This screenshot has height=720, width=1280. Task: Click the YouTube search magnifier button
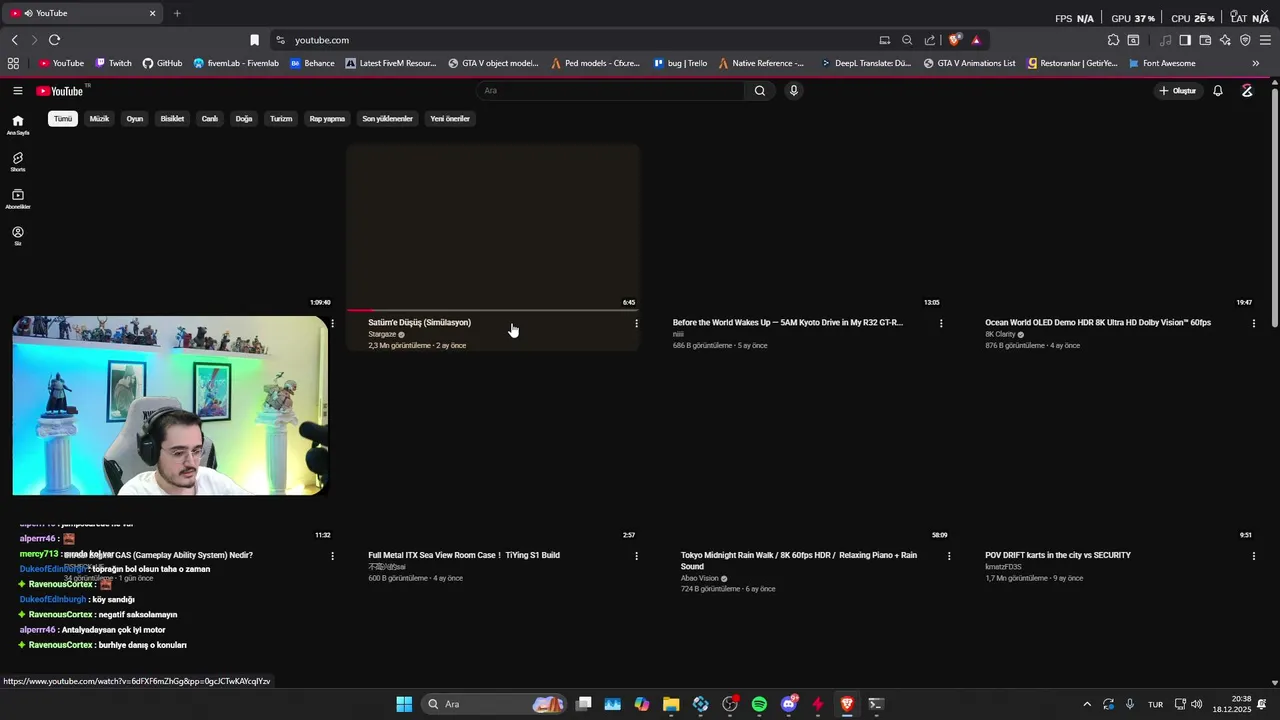click(x=760, y=91)
